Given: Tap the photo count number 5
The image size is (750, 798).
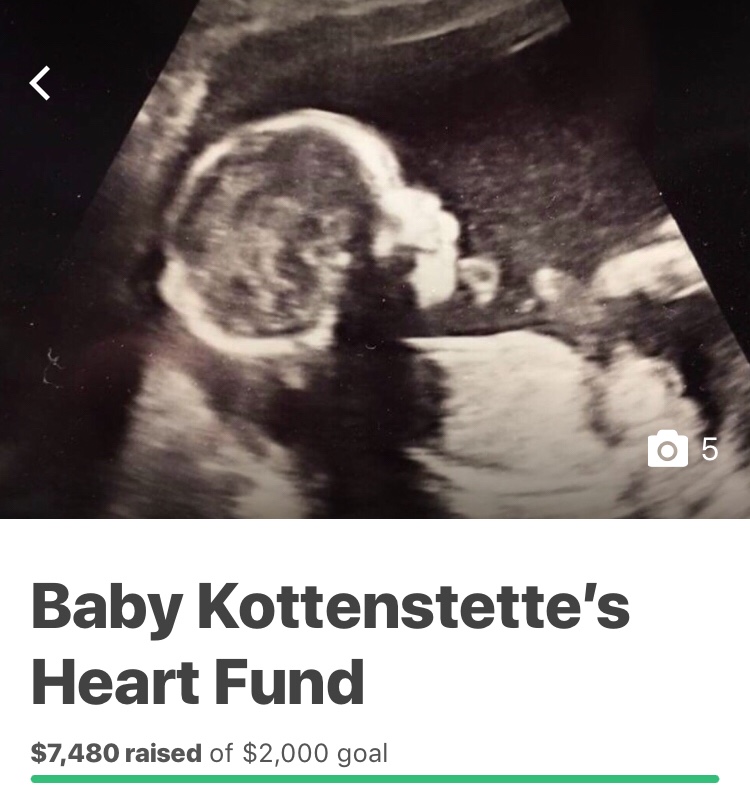Looking at the screenshot, I should (x=710, y=449).
